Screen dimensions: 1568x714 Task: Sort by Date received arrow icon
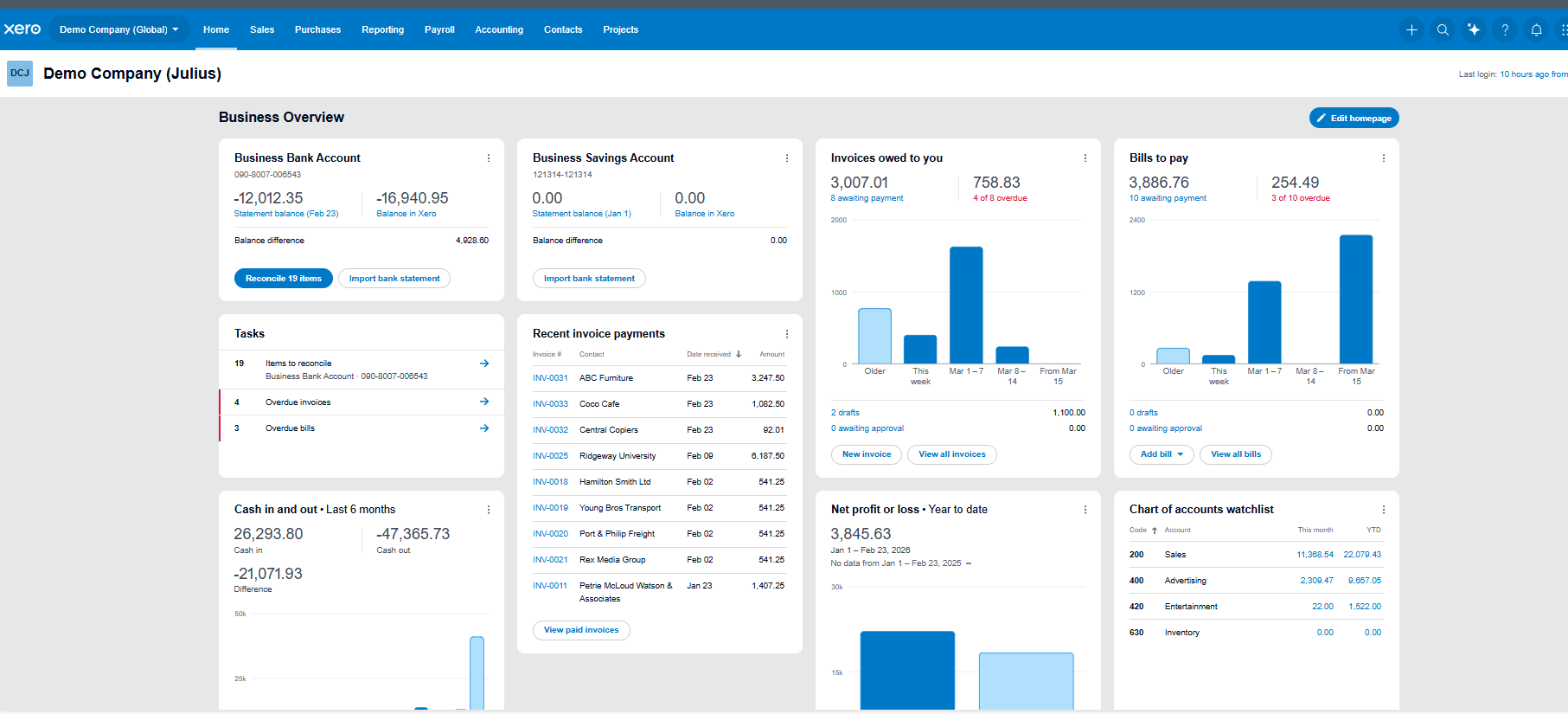(739, 354)
